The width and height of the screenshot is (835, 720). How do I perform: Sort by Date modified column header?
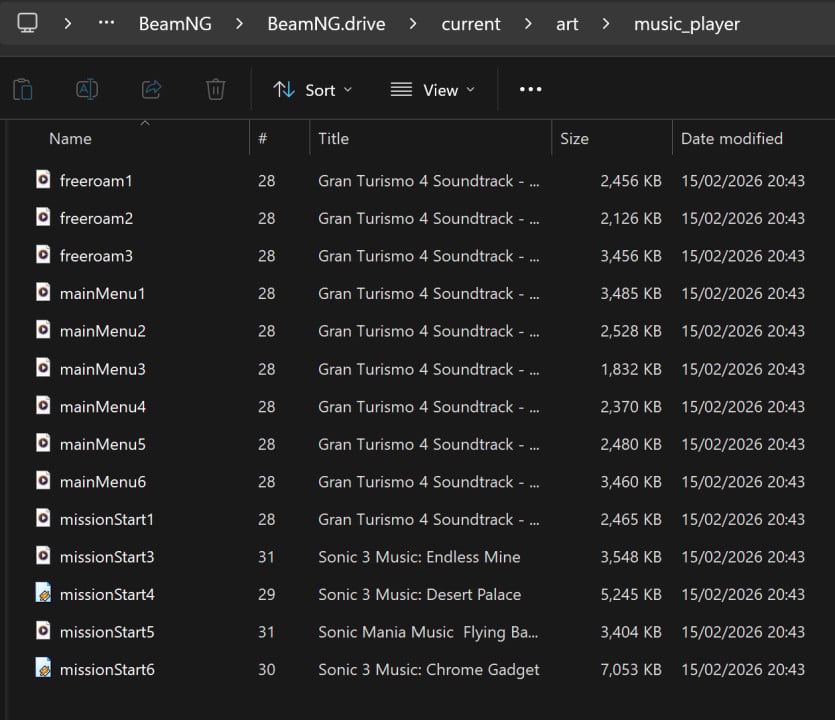point(732,139)
